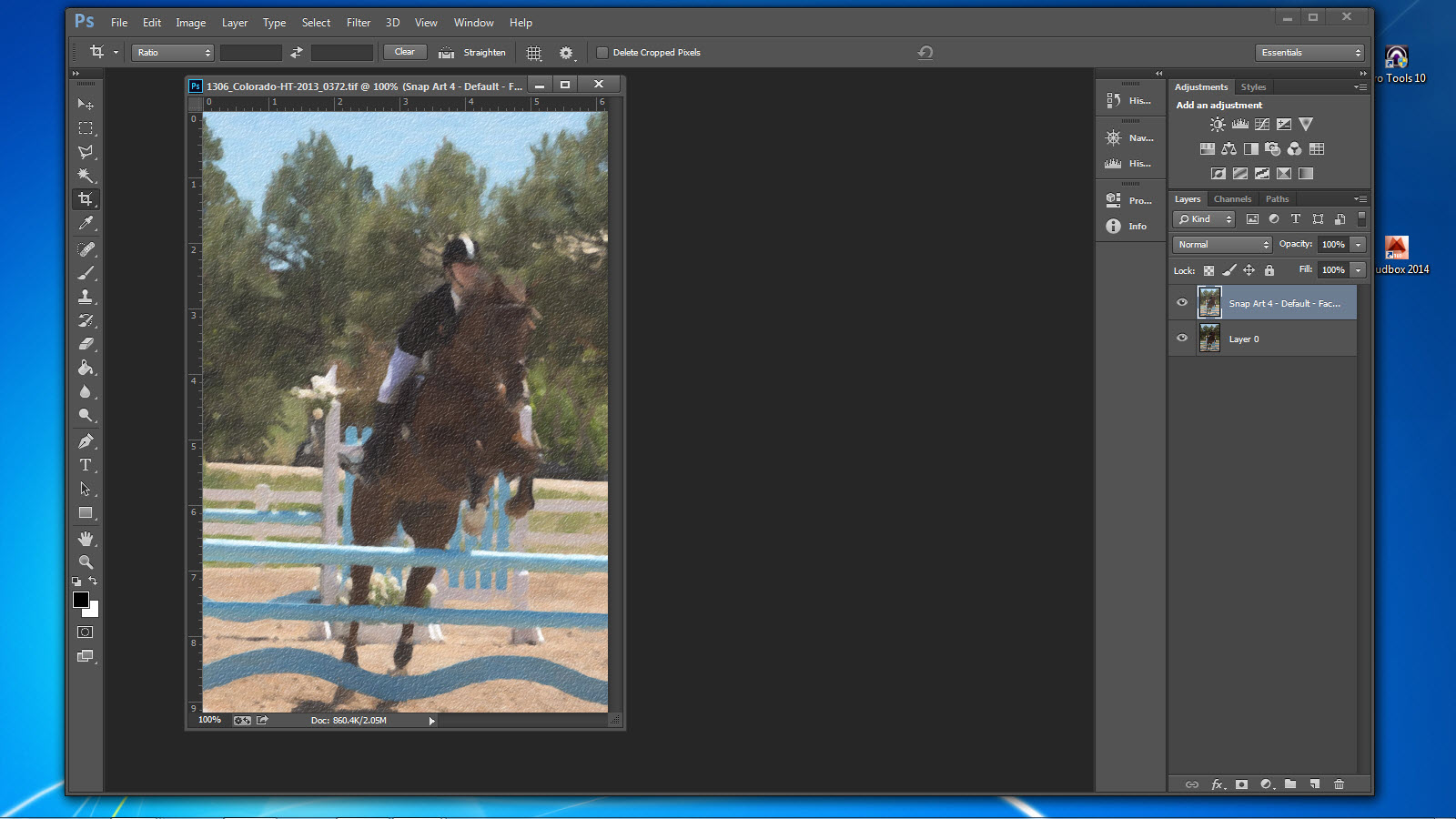Add a Brightness/Contrast adjustment
This screenshot has width=1456, height=819.
coord(1218,125)
